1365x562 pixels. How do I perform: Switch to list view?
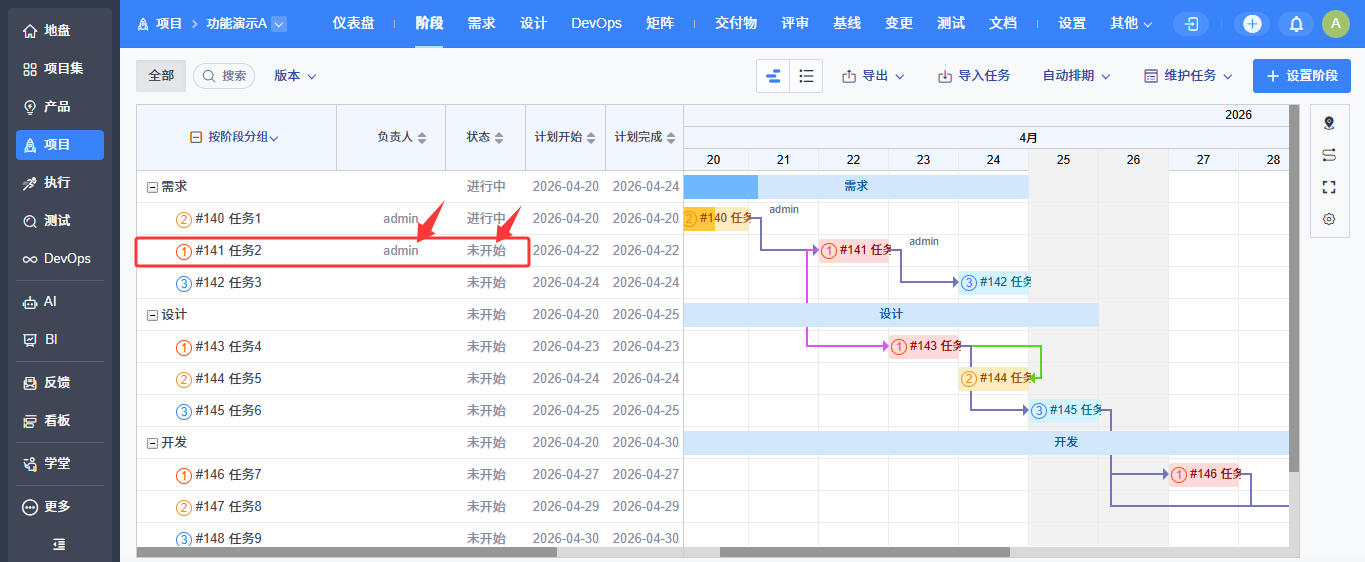tap(806, 76)
